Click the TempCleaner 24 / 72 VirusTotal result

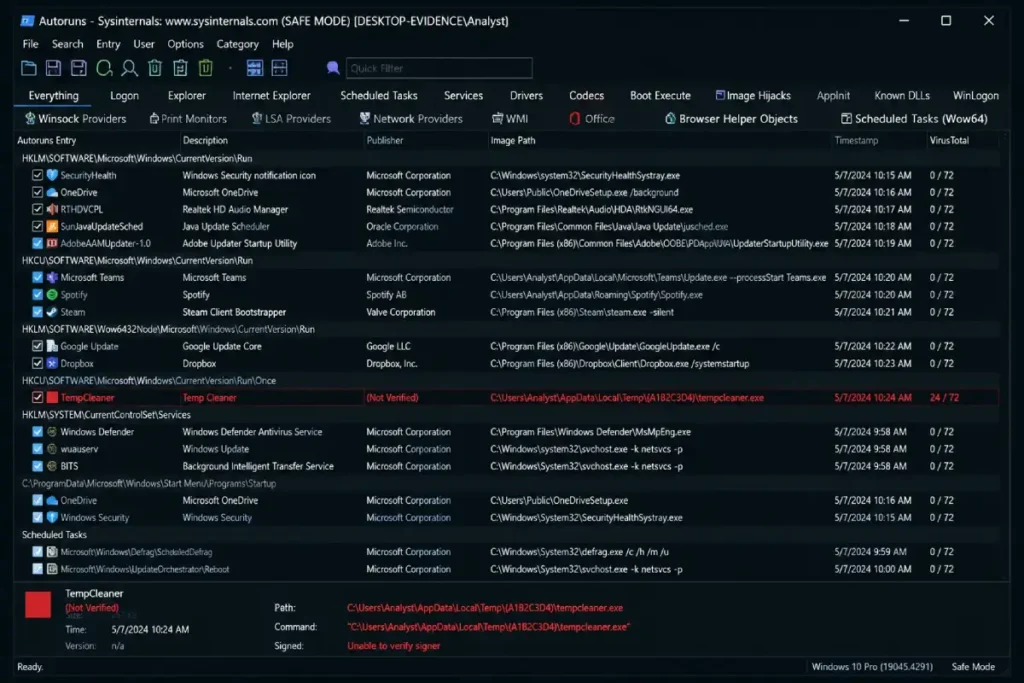click(x=944, y=398)
